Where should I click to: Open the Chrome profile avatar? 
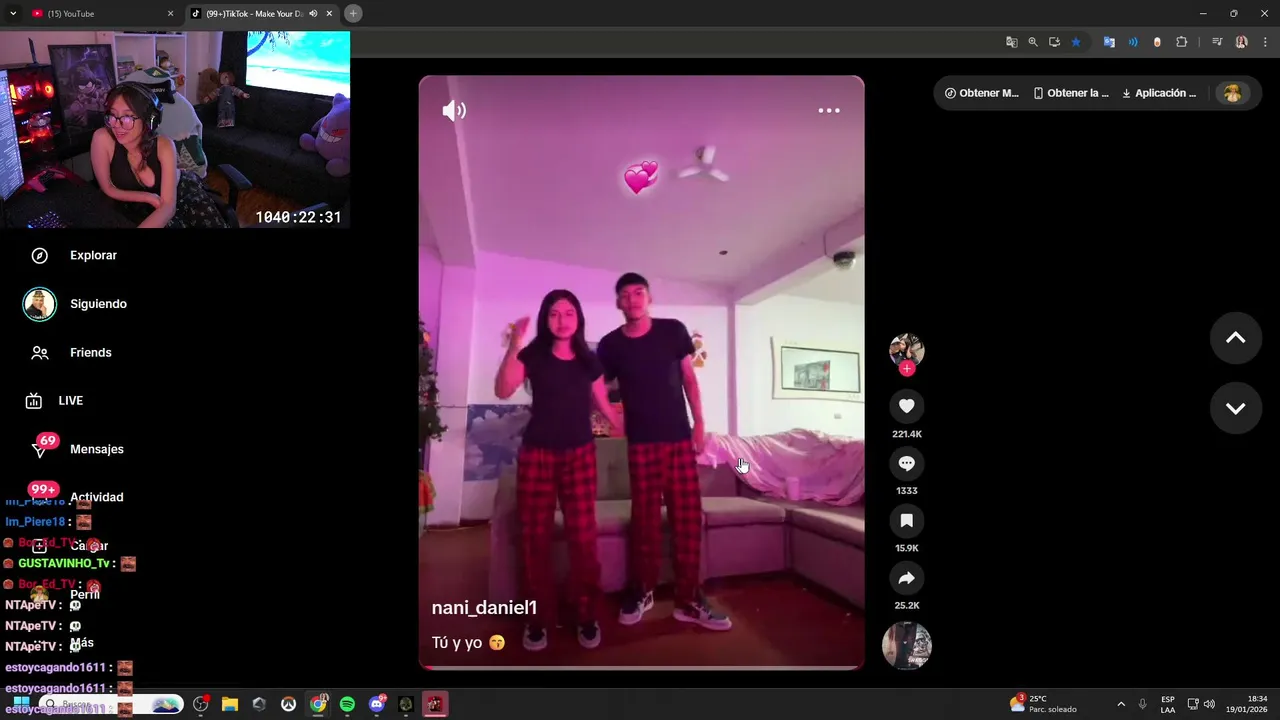[1242, 42]
